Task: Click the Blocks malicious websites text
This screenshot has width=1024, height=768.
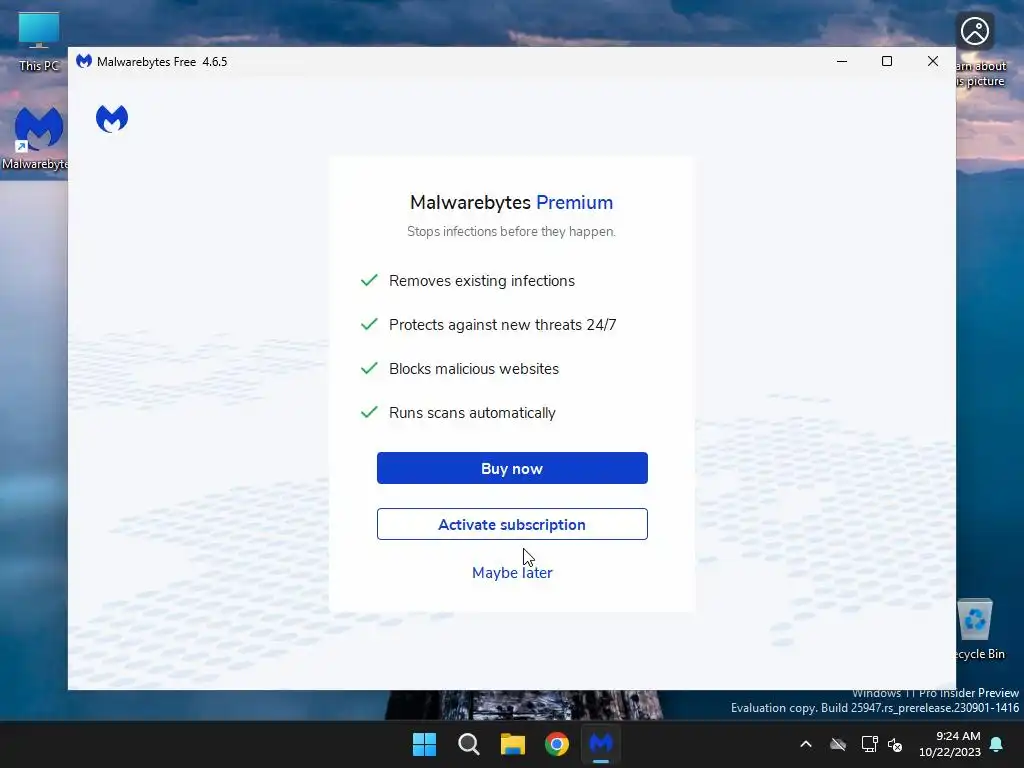Action: coord(474,369)
